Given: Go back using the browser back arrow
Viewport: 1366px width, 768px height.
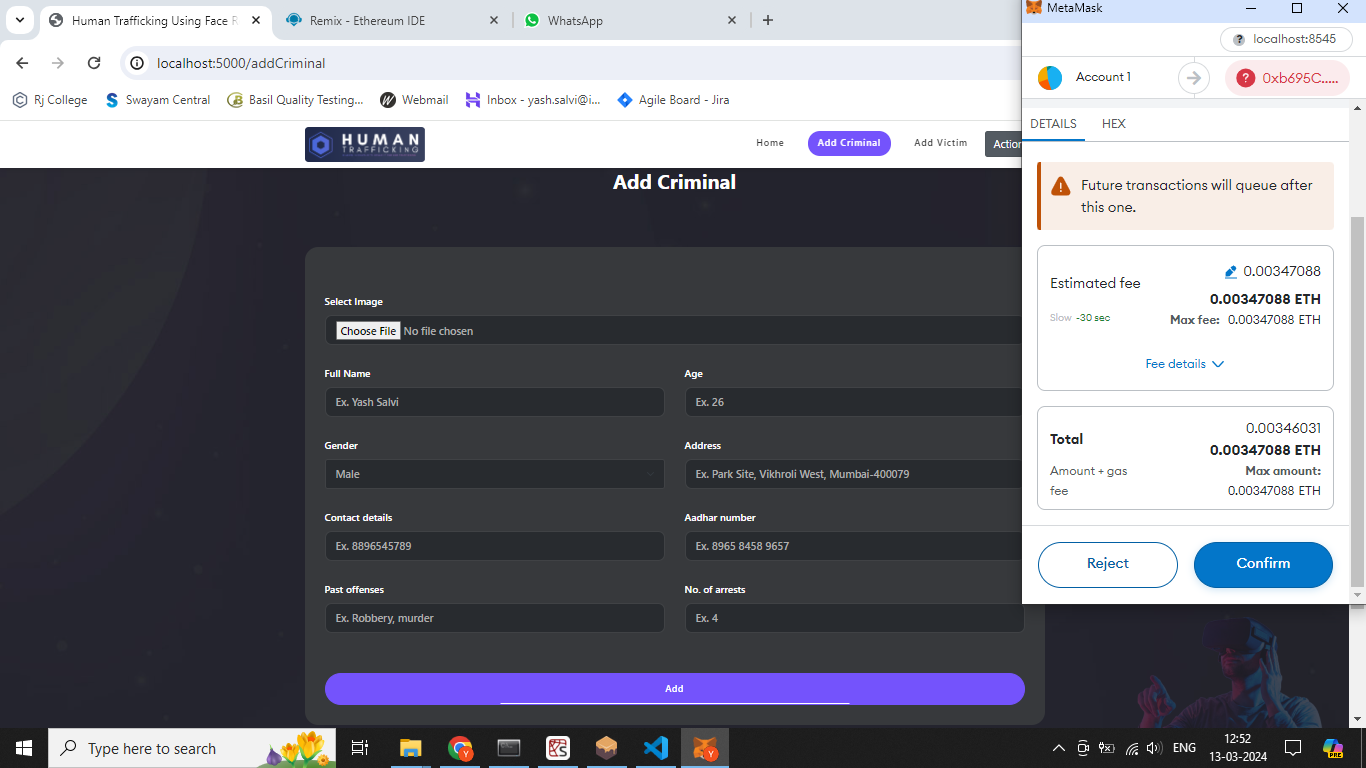Looking at the screenshot, I should click(x=22, y=63).
